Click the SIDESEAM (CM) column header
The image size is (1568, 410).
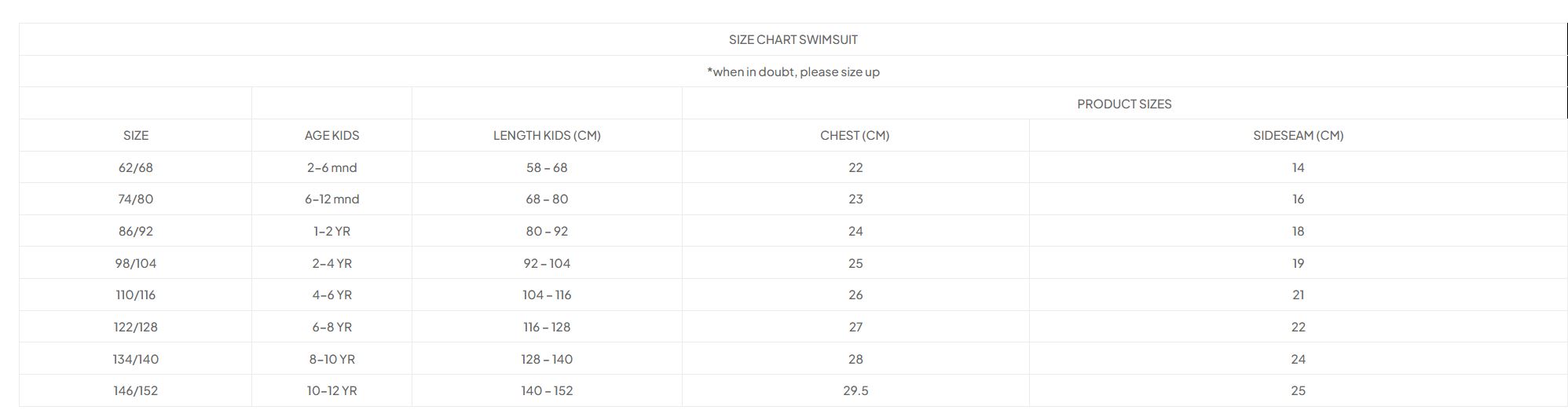click(1298, 135)
